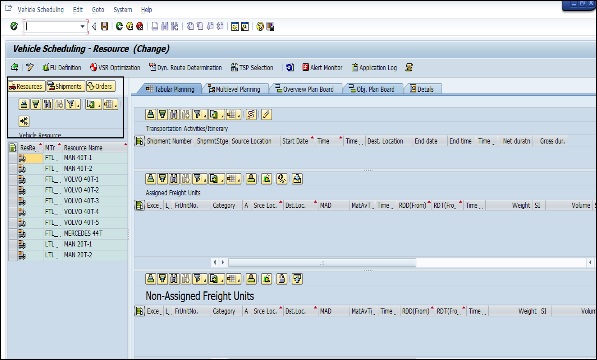Click the Subtotal S icon in Transportation Activities toolbar

click(x=251, y=114)
